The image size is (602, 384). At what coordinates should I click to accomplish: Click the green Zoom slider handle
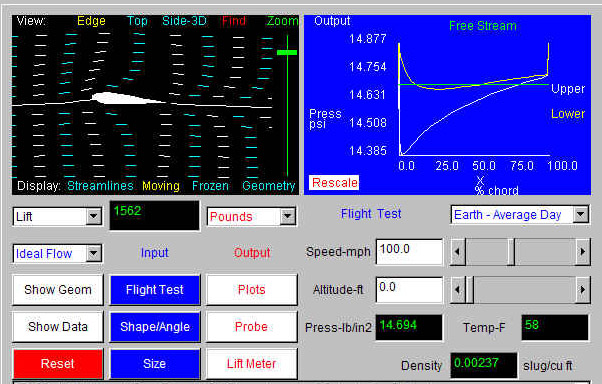[287, 52]
